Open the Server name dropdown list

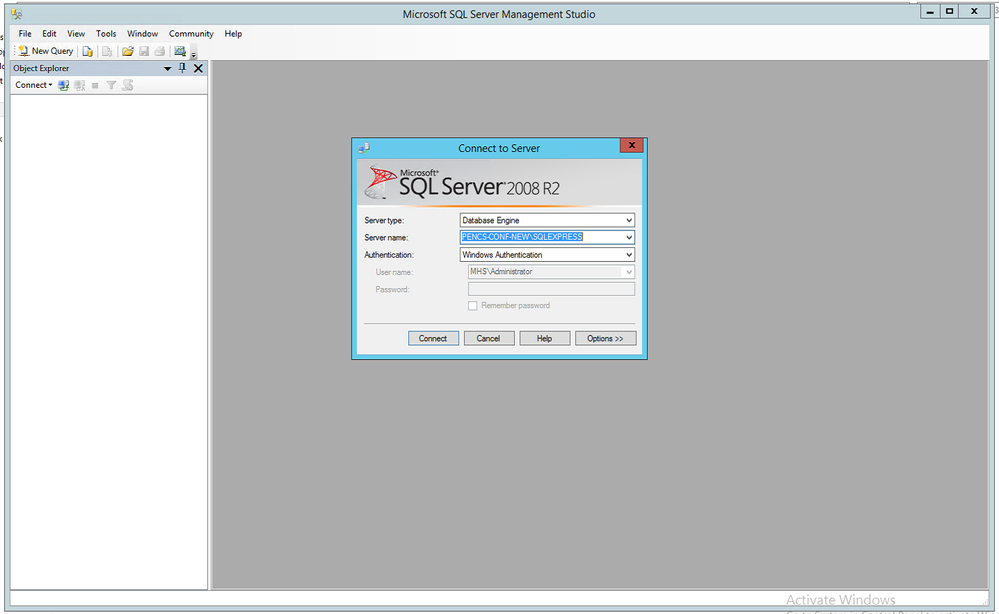pyautogui.click(x=628, y=237)
